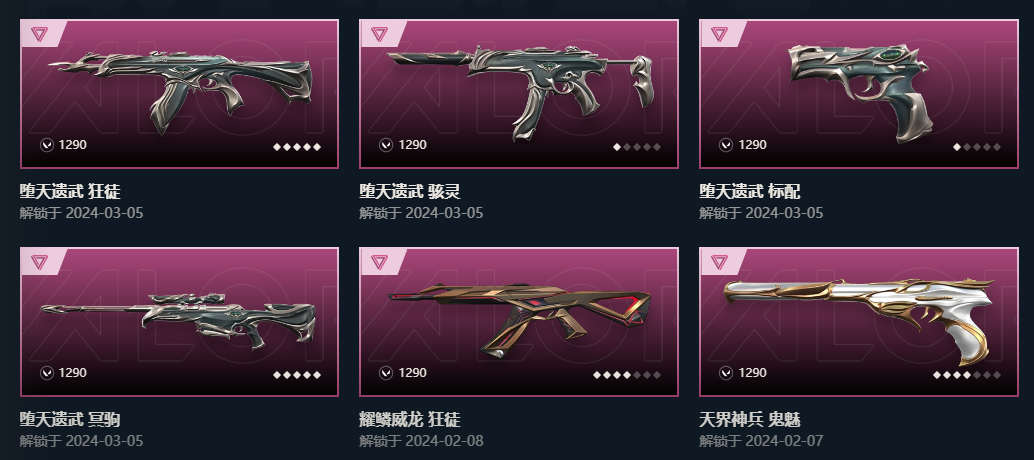Image resolution: width=1034 pixels, height=460 pixels.
Task: Click the tier badge icon on 堕天遗武 标配 card
Action: (719, 34)
